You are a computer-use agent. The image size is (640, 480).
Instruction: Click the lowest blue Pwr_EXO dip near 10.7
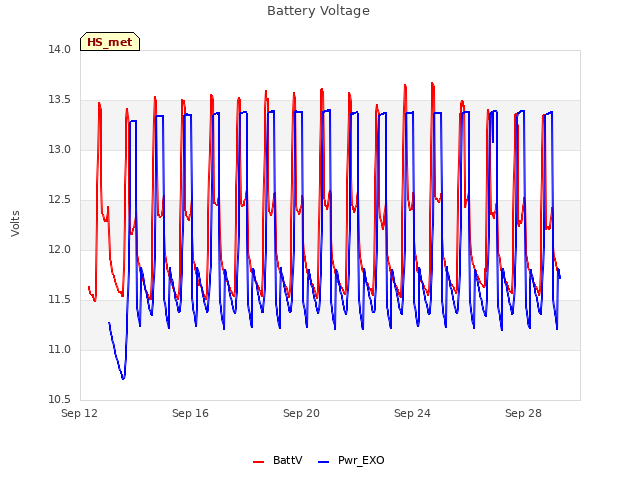(x=123, y=378)
